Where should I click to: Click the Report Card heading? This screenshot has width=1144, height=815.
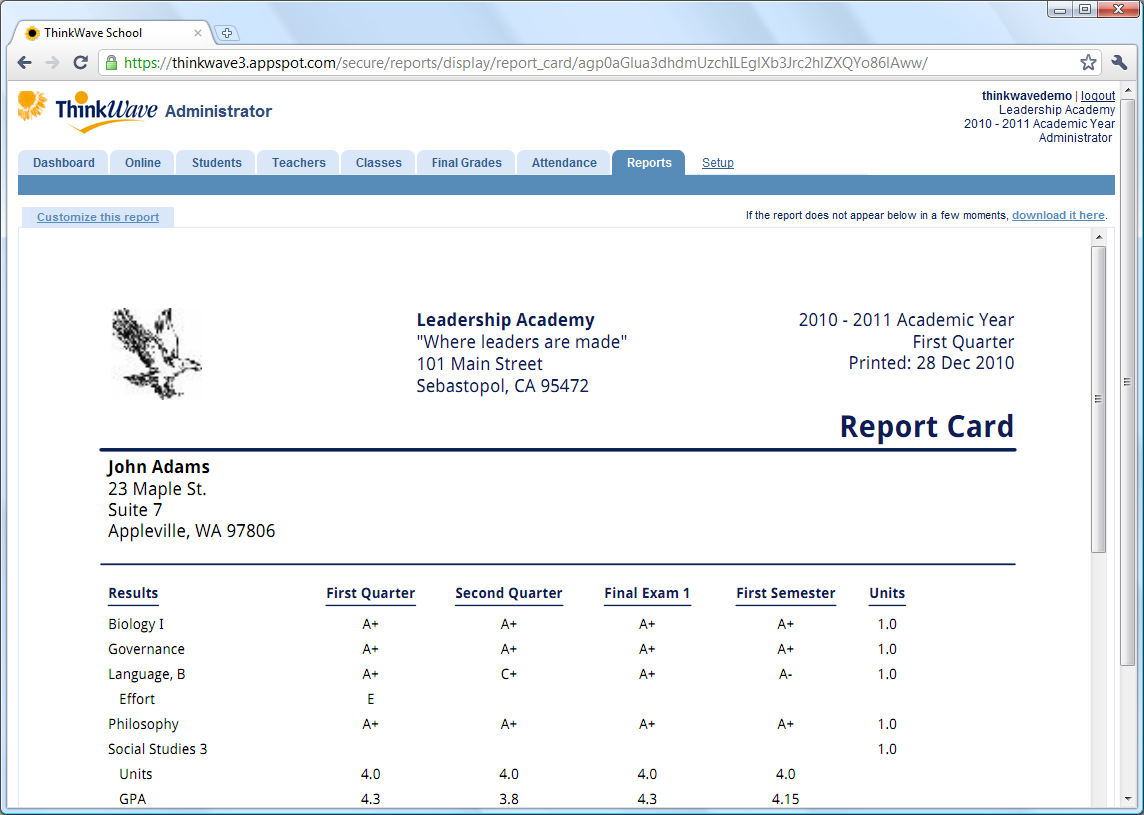pyautogui.click(x=927, y=427)
